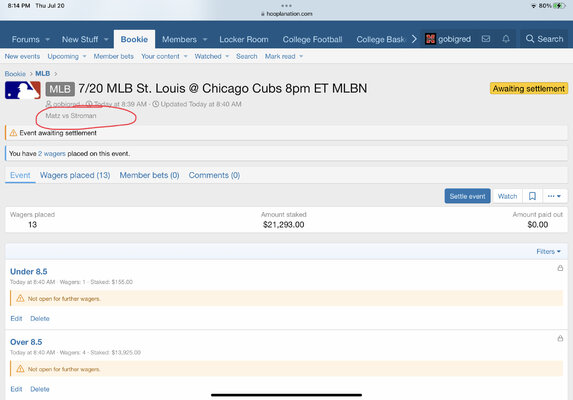Click the $0.00 amount paid out value
The image size is (573, 400).
point(538,225)
